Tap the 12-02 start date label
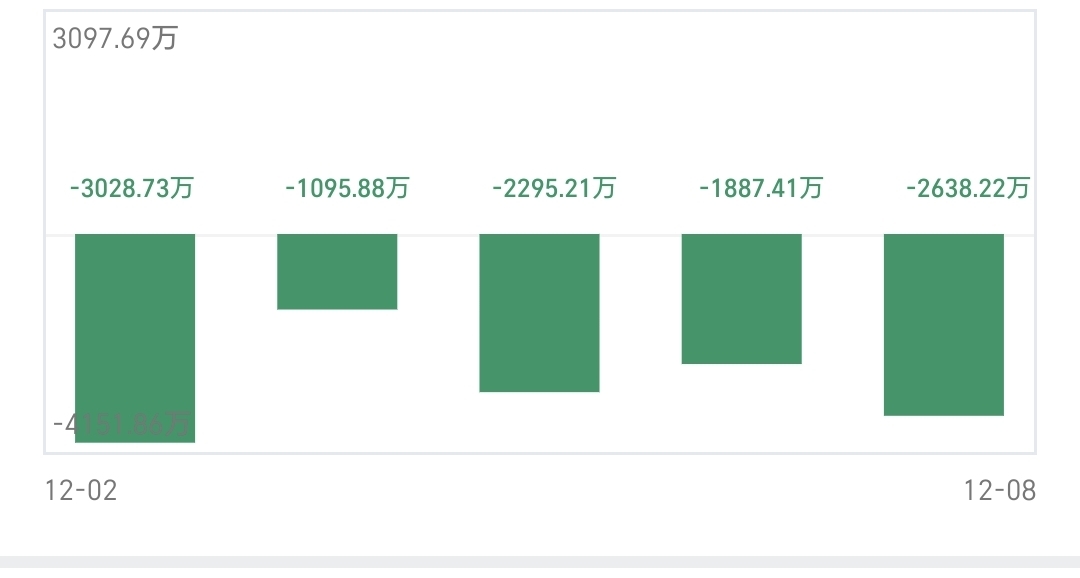 click(81, 491)
